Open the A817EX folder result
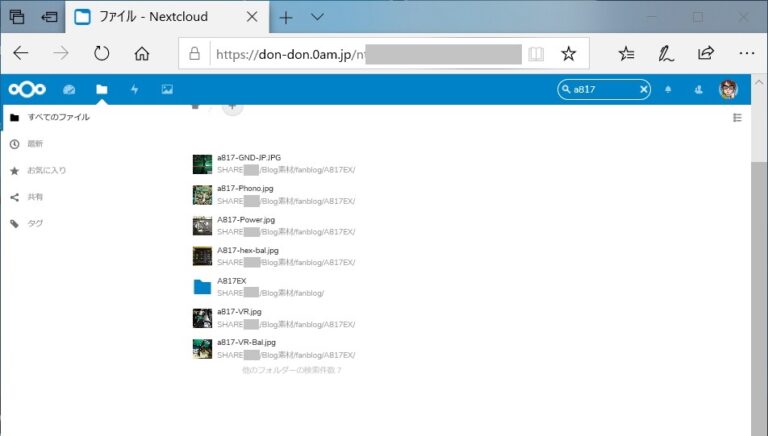Image resolution: width=768 pixels, height=436 pixels. 232,281
